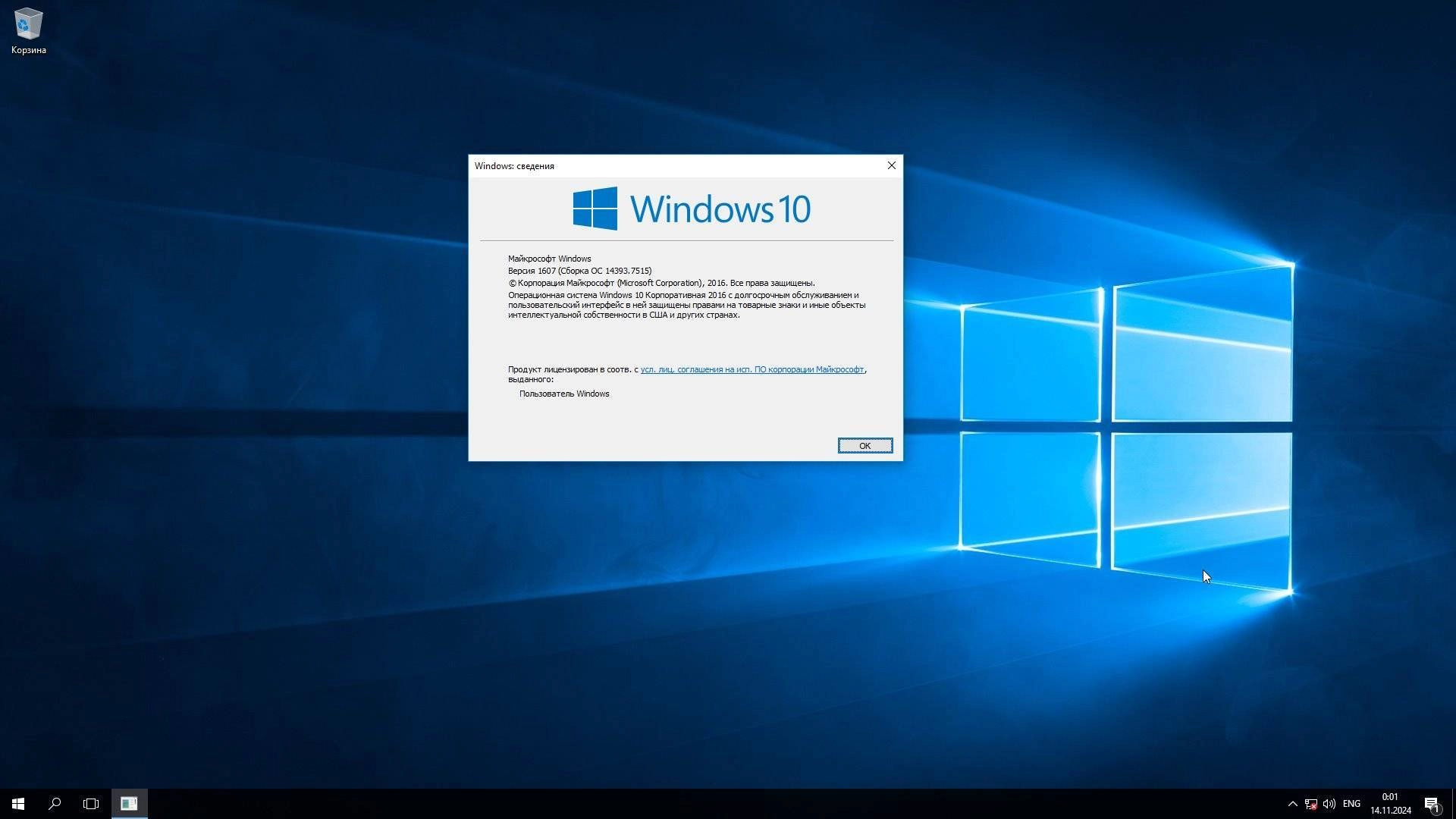Click OK in the Windows: сведения dialog
This screenshot has width=1456, height=819.
864,446
